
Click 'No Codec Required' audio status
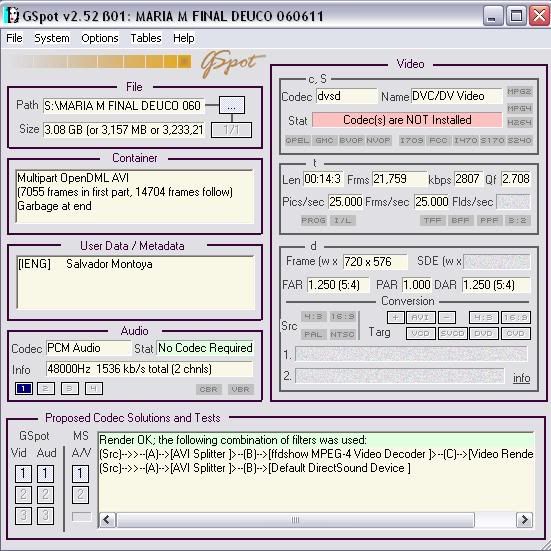205,348
